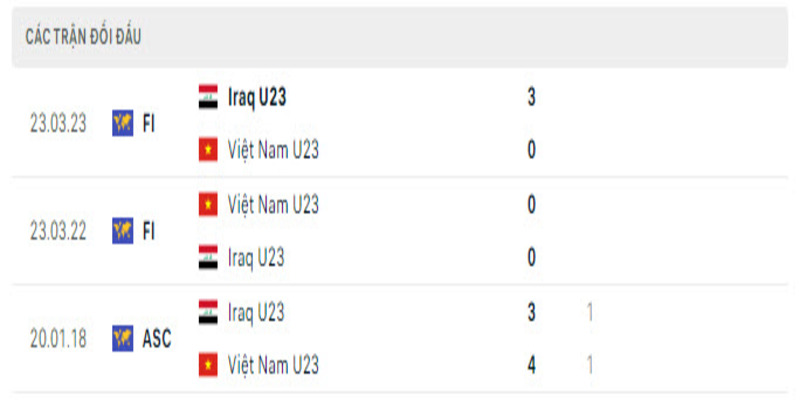800x400 pixels.
Task: Click the 20.01.18 match date
Action: (x=58, y=338)
